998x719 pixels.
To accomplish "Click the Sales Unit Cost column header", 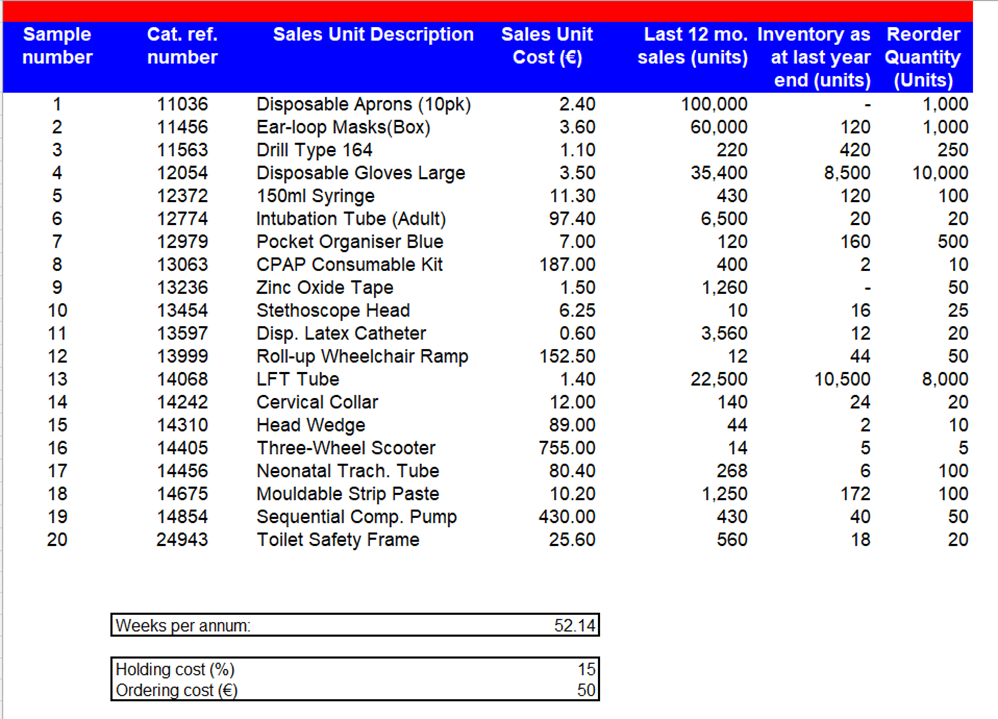I will click(547, 45).
